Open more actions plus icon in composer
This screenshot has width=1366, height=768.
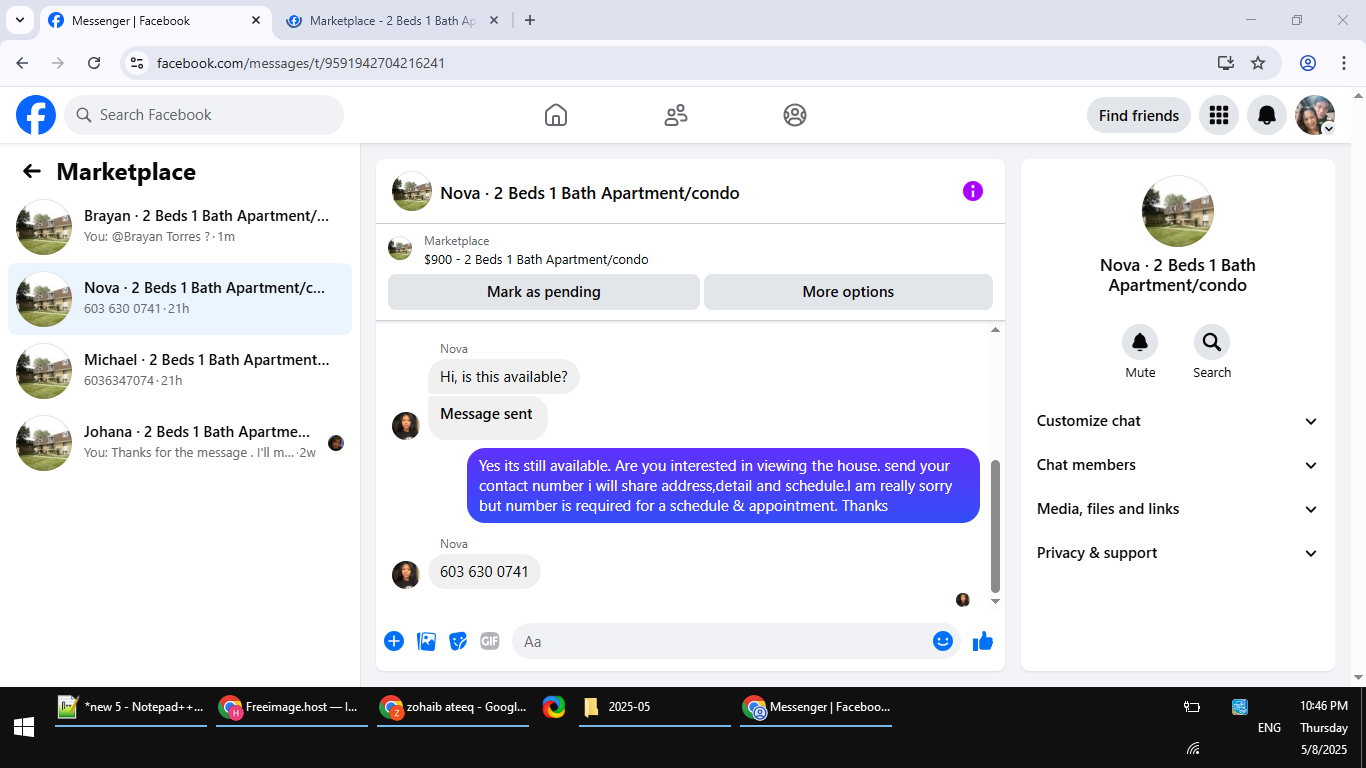[x=394, y=641]
